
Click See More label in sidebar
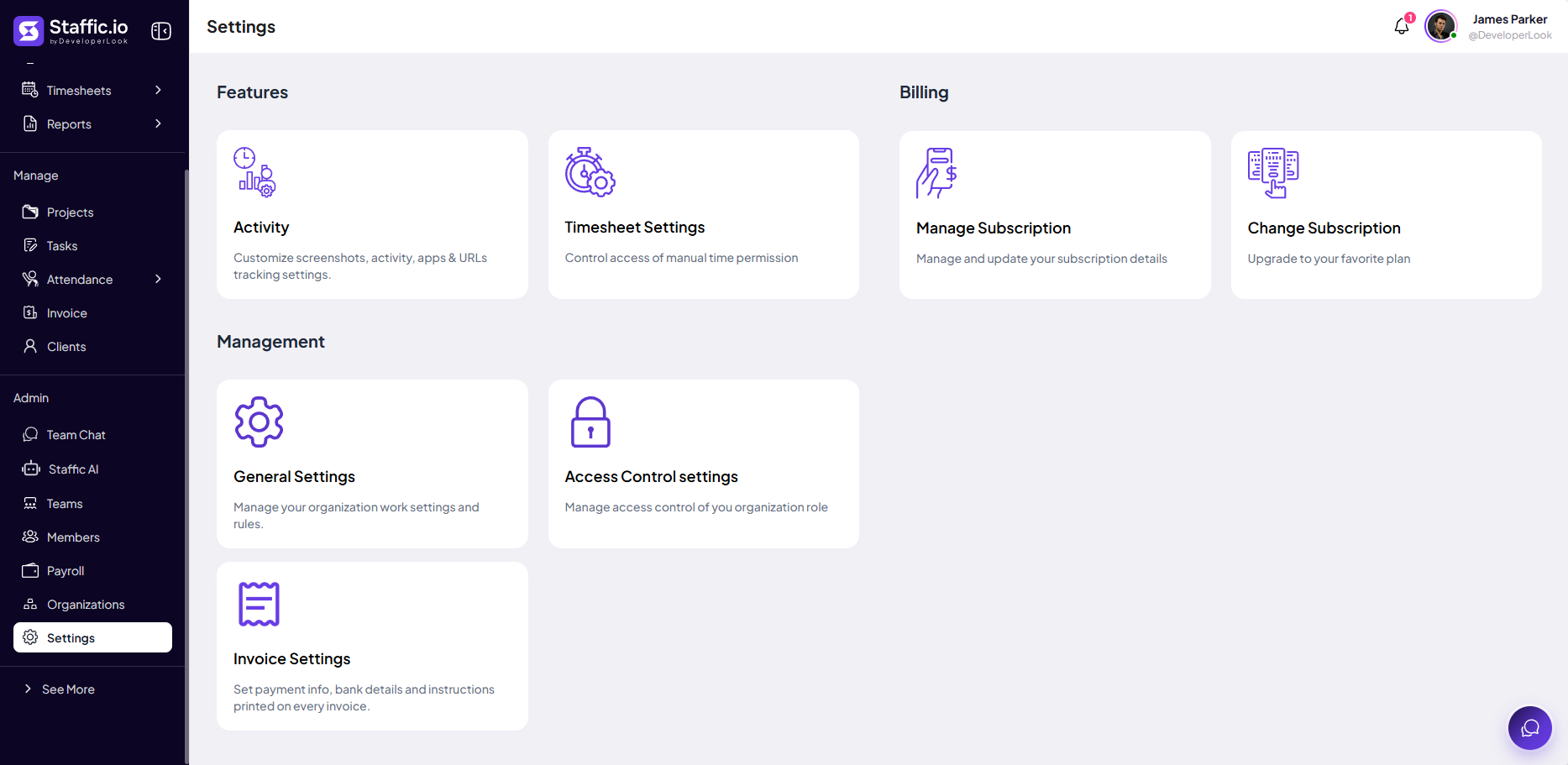[68, 689]
